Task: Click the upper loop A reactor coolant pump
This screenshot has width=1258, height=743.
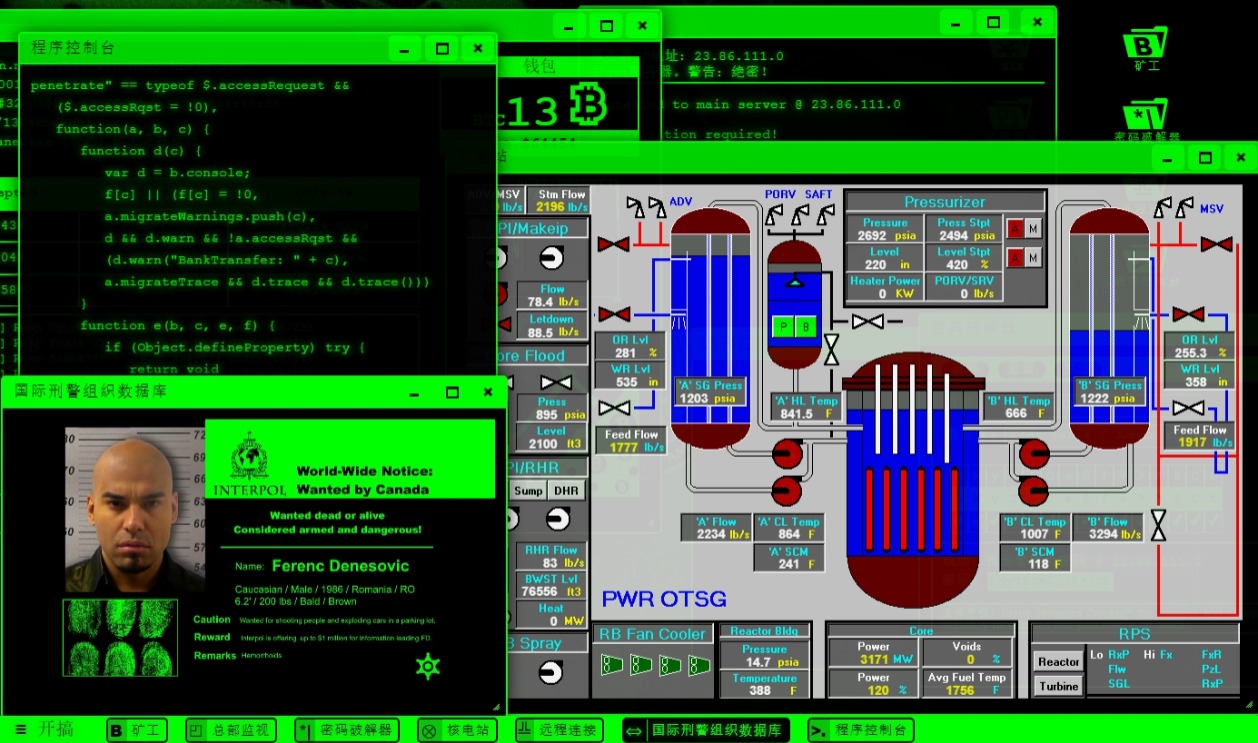Action: tap(786, 454)
